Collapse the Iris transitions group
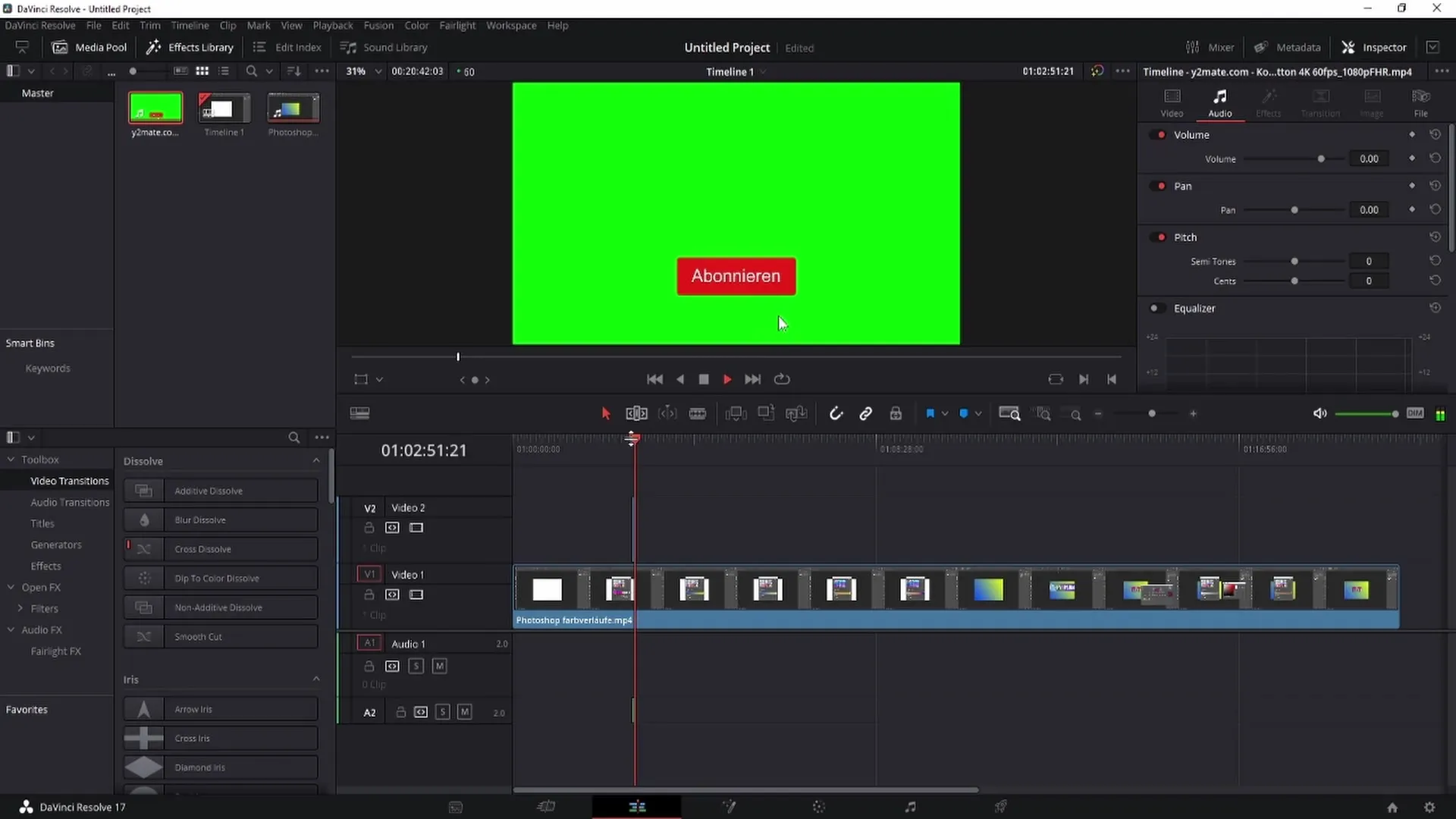The image size is (1456, 819). [x=316, y=679]
